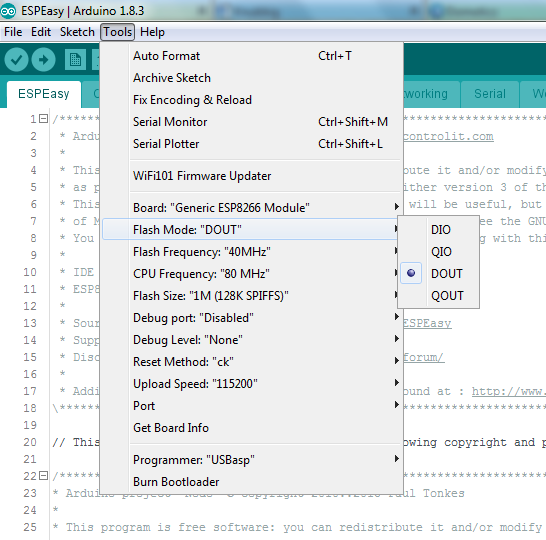Choose Burn Bootloader

point(252,482)
